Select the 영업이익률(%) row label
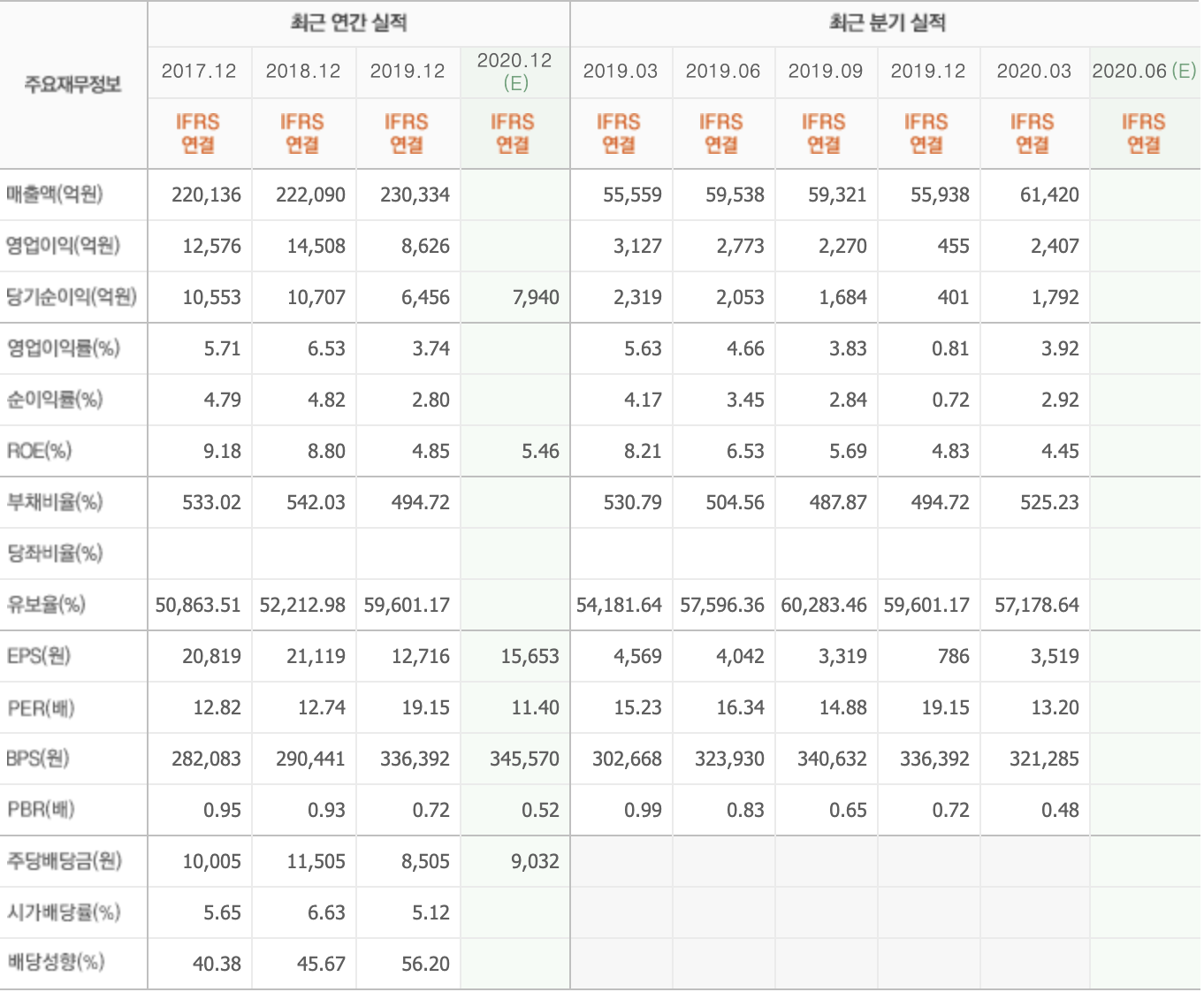1204x992 pixels. tap(63, 348)
